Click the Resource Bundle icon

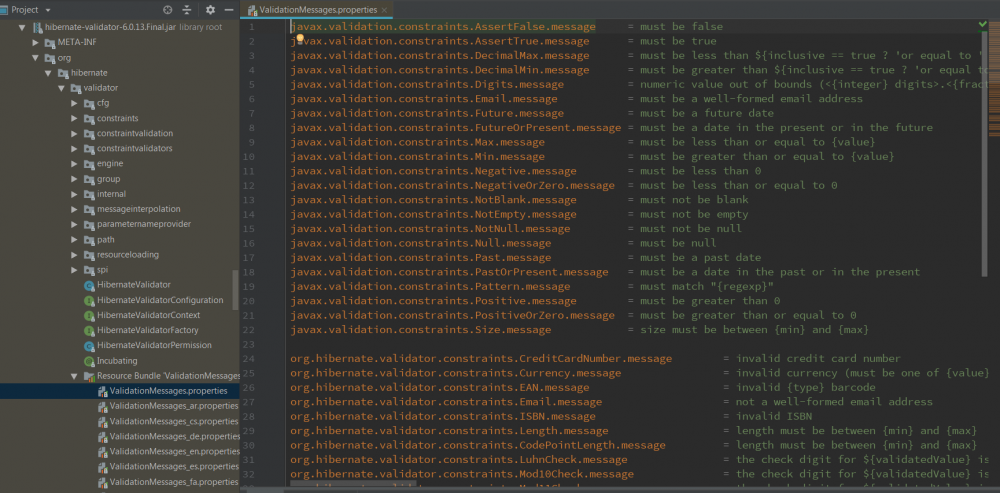click(89, 376)
